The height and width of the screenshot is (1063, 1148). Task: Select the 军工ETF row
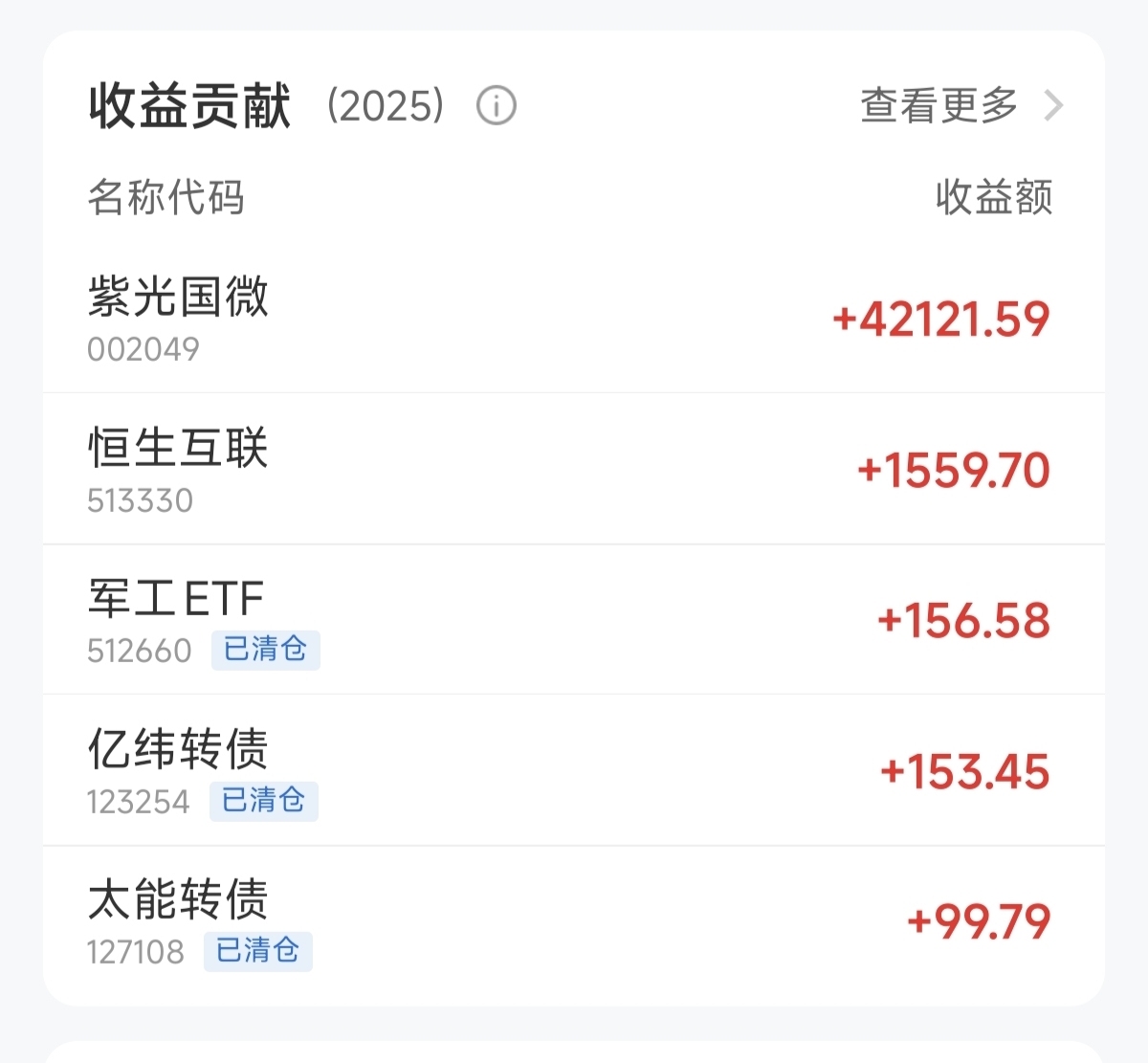tap(574, 620)
